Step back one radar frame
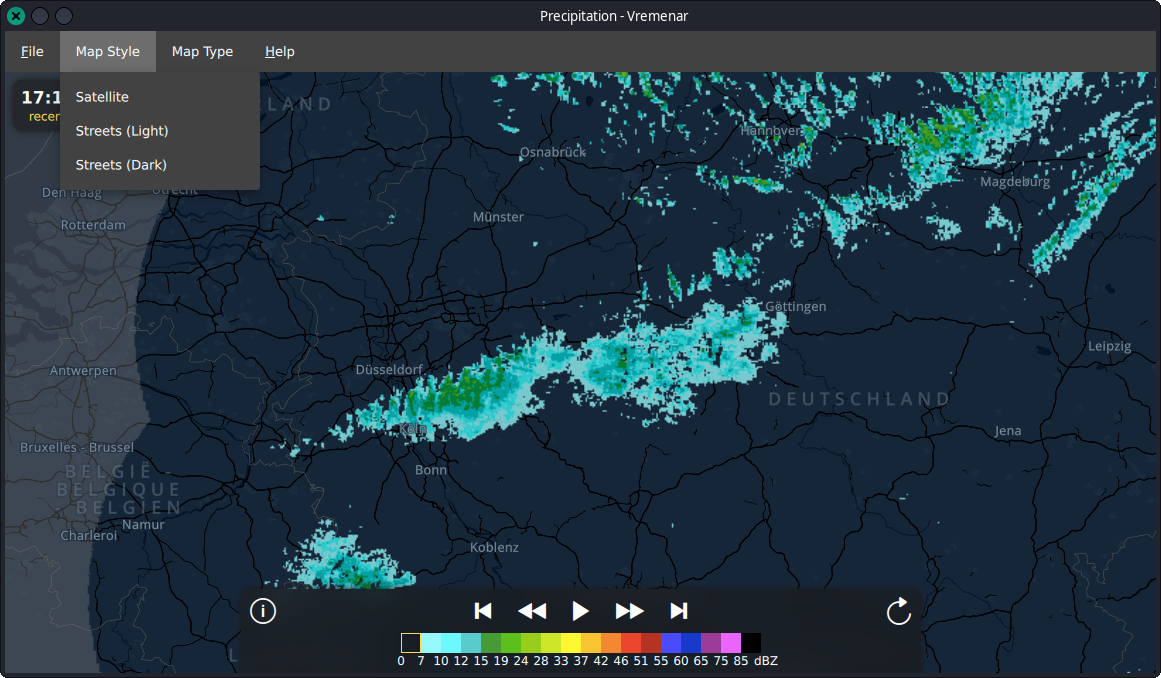1161x678 pixels. [532, 611]
